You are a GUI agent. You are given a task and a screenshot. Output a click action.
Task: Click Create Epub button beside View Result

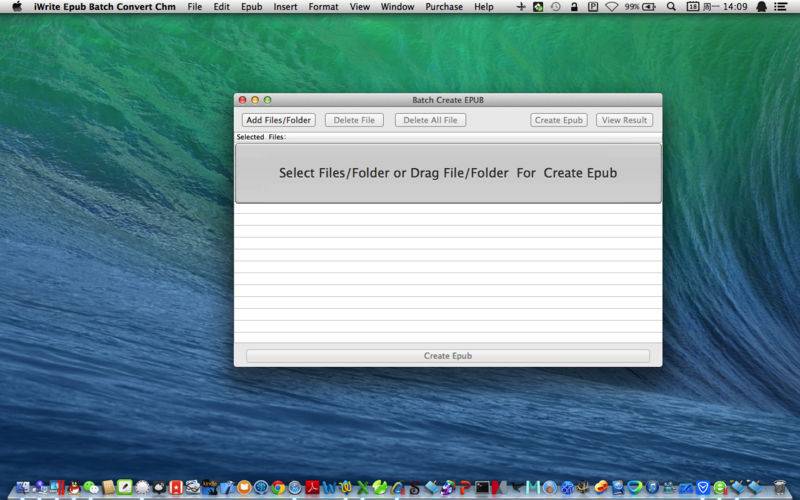tap(559, 120)
